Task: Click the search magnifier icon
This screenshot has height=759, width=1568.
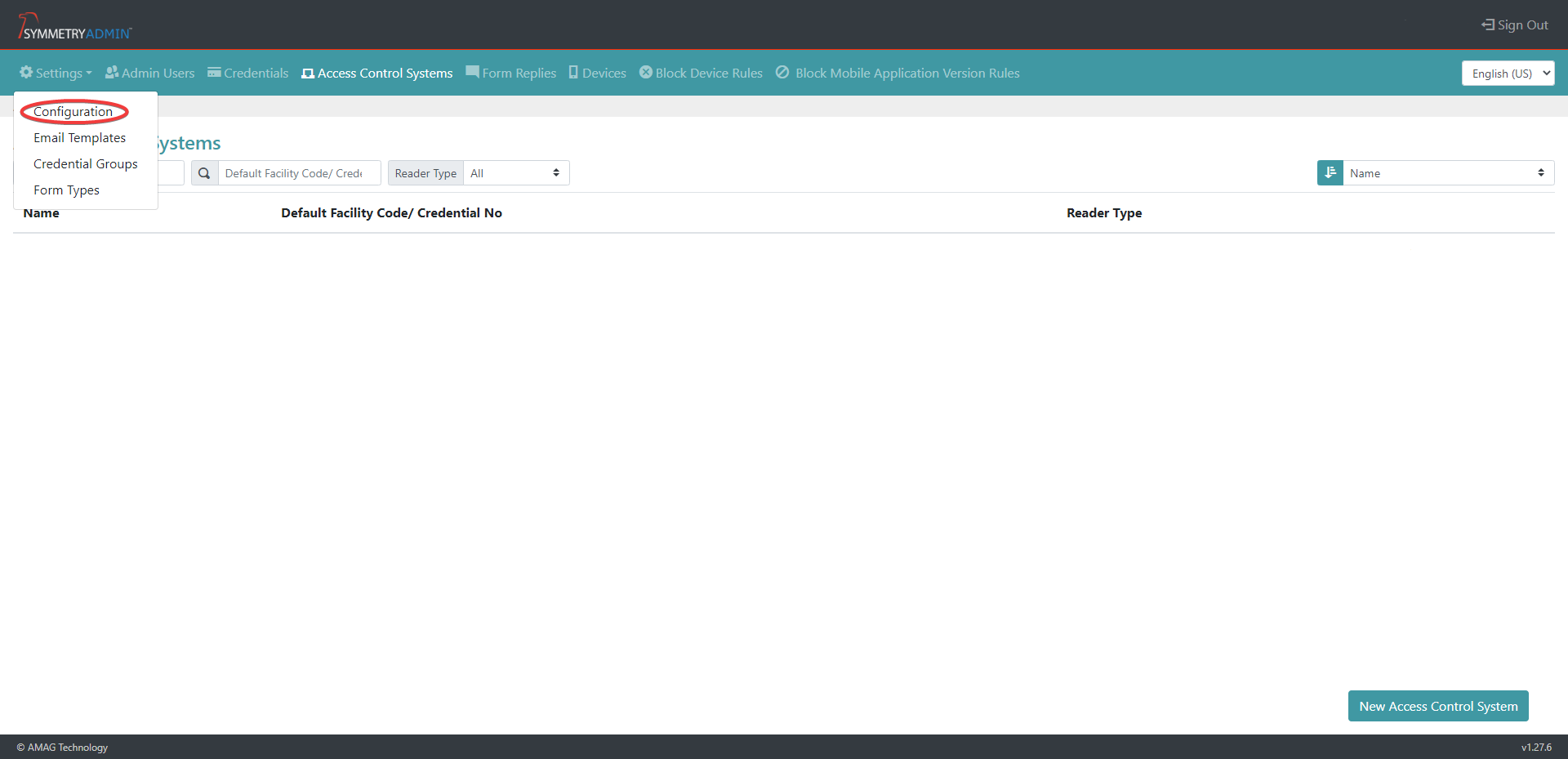Action: pyautogui.click(x=204, y=173)
